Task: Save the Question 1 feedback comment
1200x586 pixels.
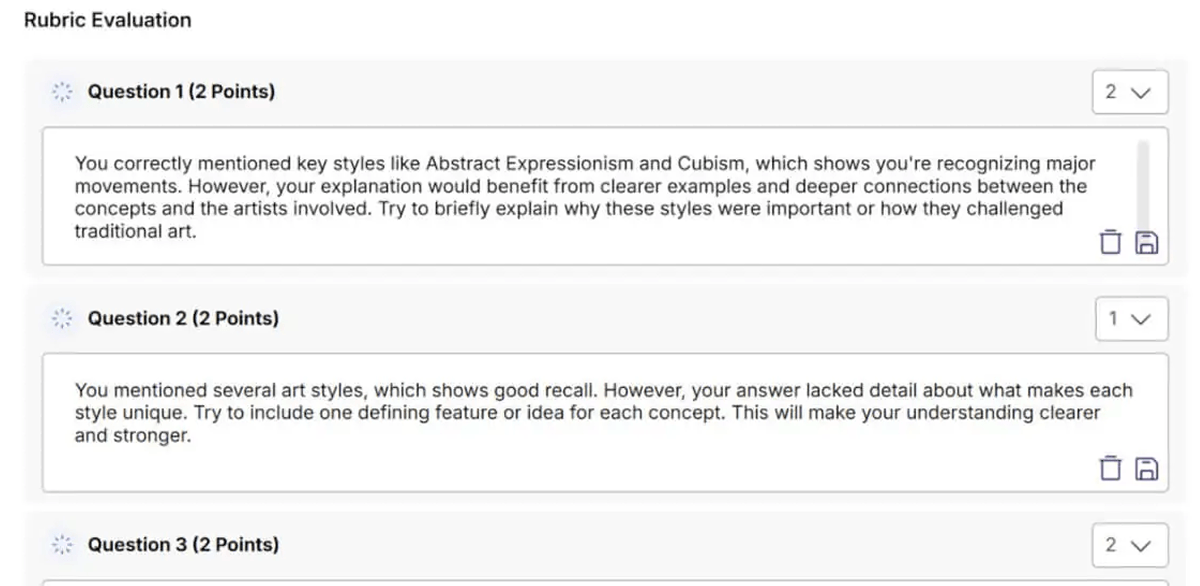Action: [x=1147, y=242]
